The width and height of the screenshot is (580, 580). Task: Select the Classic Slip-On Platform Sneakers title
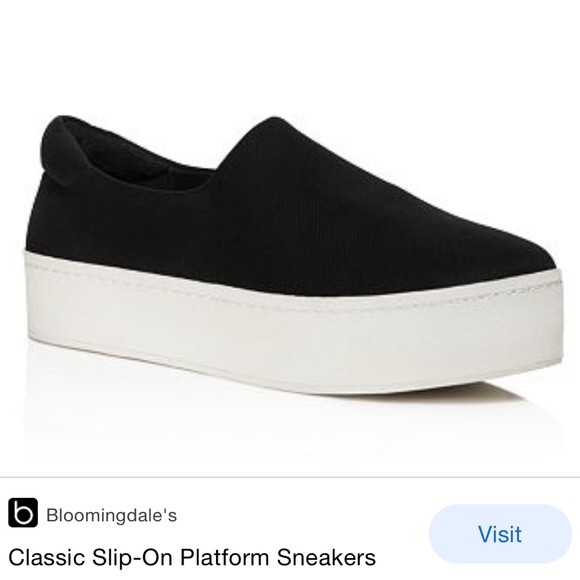tap(192, 557)
